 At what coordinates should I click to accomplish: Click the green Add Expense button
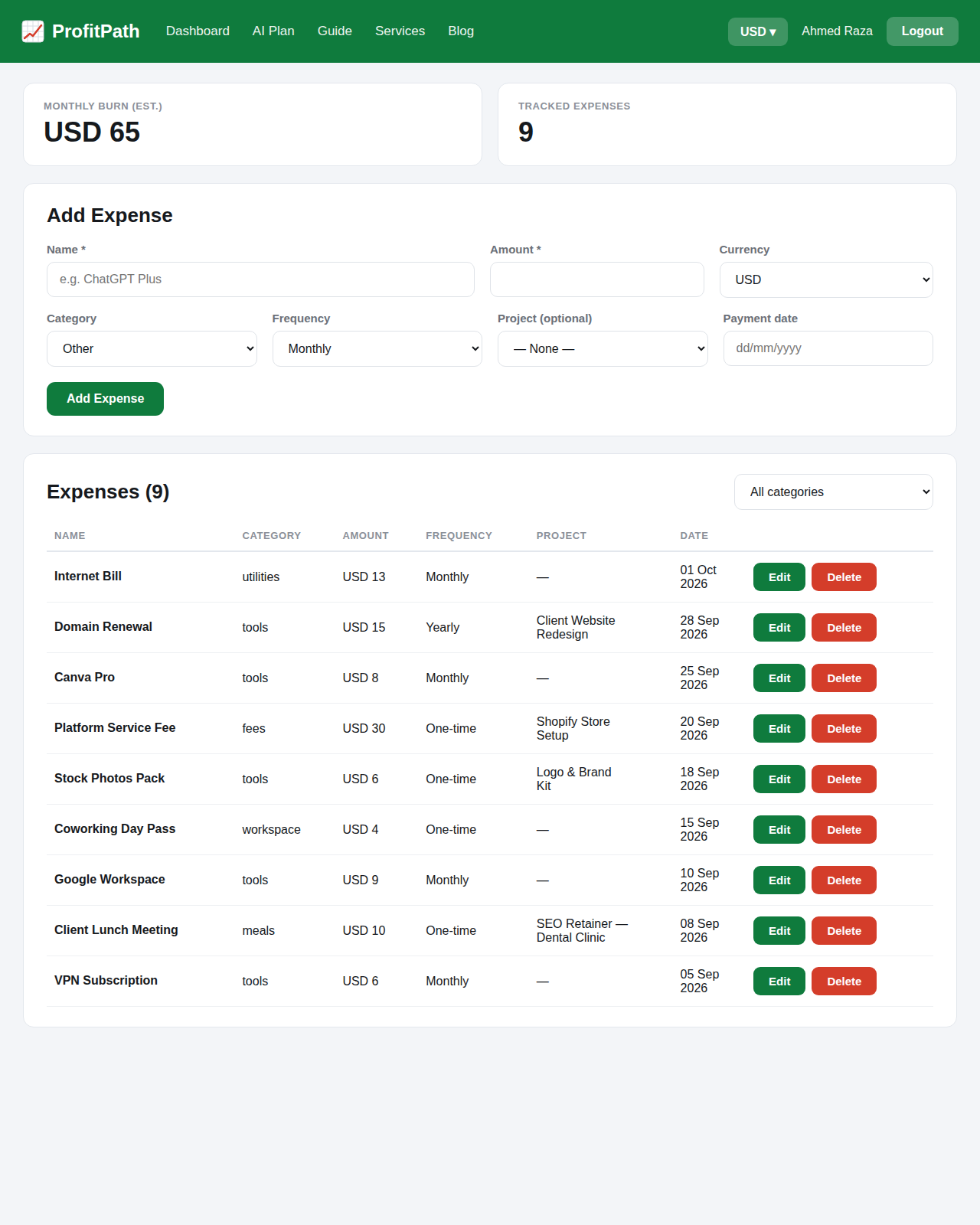(105, 399)
